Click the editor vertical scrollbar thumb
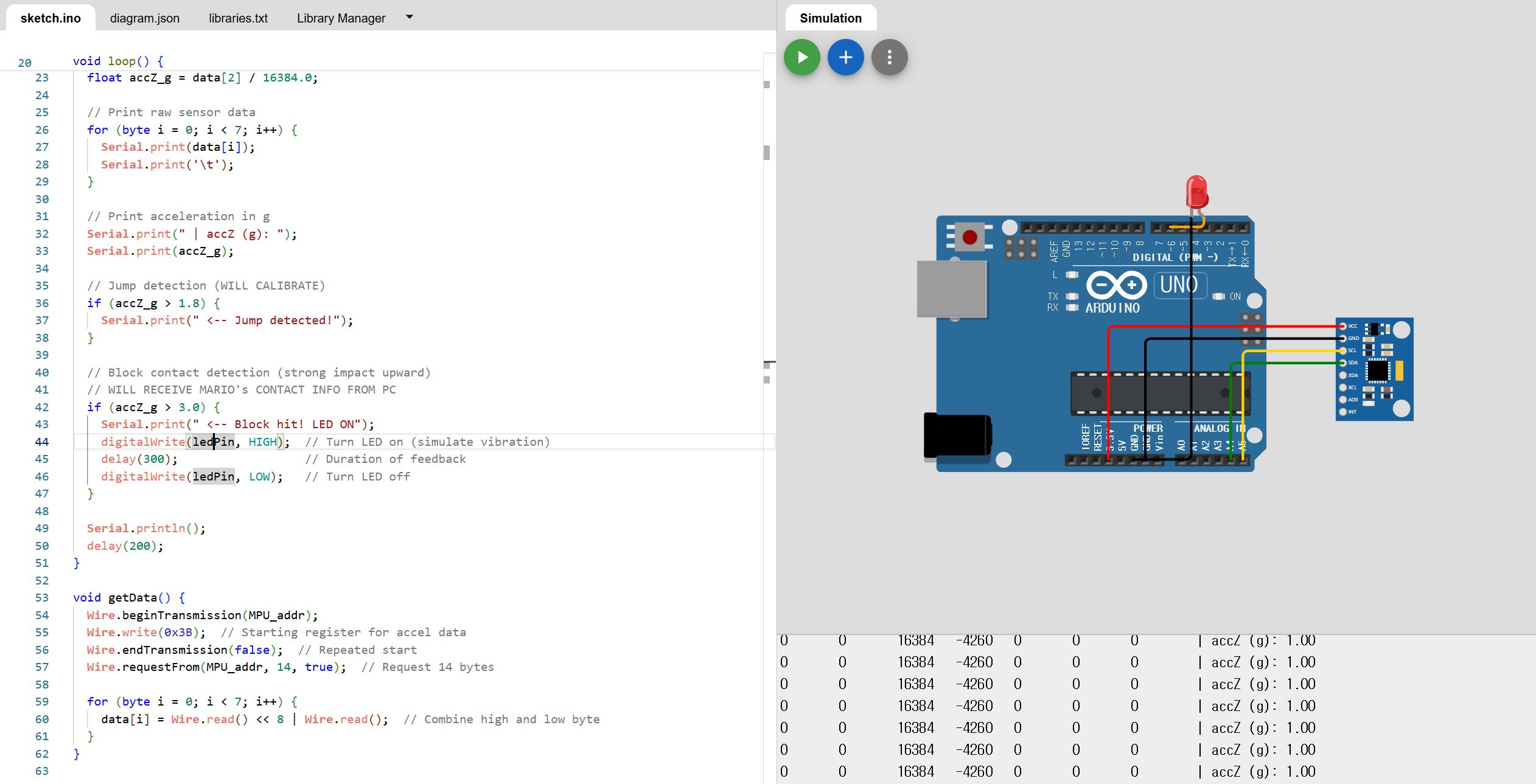This screenshot has height=784, width=1536. click(x=767, y=152)
